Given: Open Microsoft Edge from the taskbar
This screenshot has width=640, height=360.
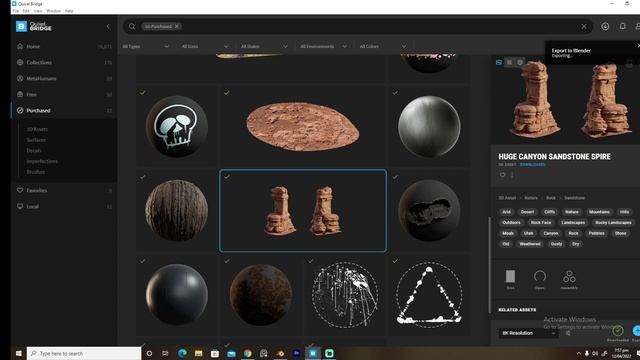Looking at the screenshot, I should (x=182, y=353).
